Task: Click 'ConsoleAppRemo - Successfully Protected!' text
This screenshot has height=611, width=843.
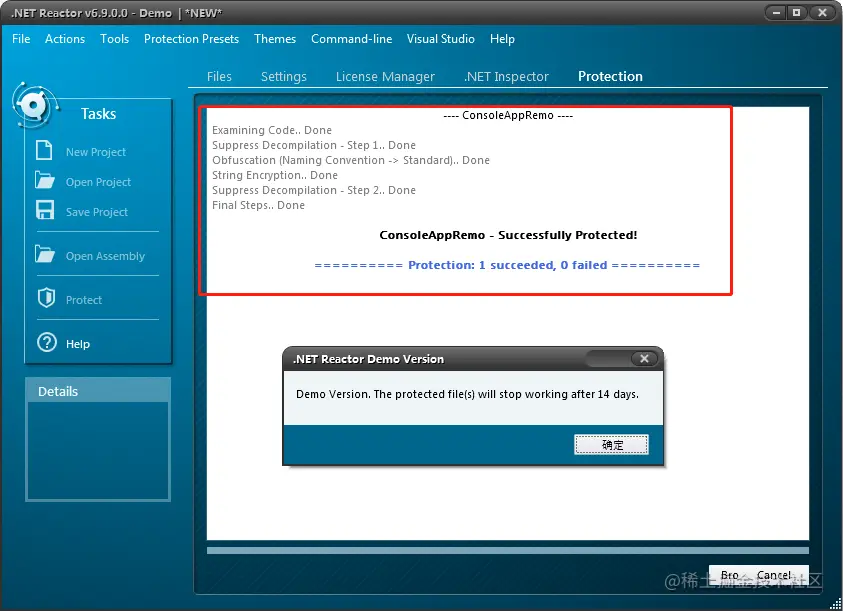Action: (508, 235)
